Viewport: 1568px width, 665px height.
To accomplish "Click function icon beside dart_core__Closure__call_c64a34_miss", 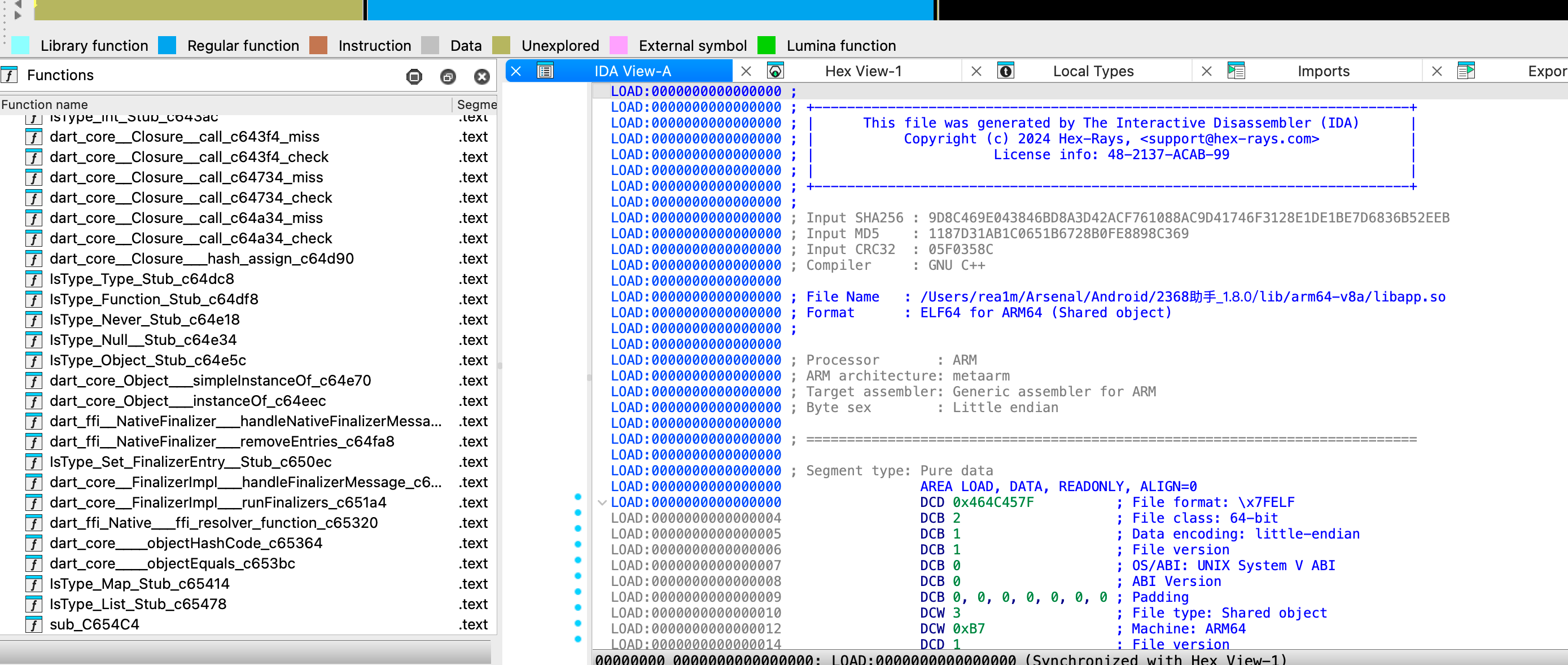I will click(x=34, y=218).
